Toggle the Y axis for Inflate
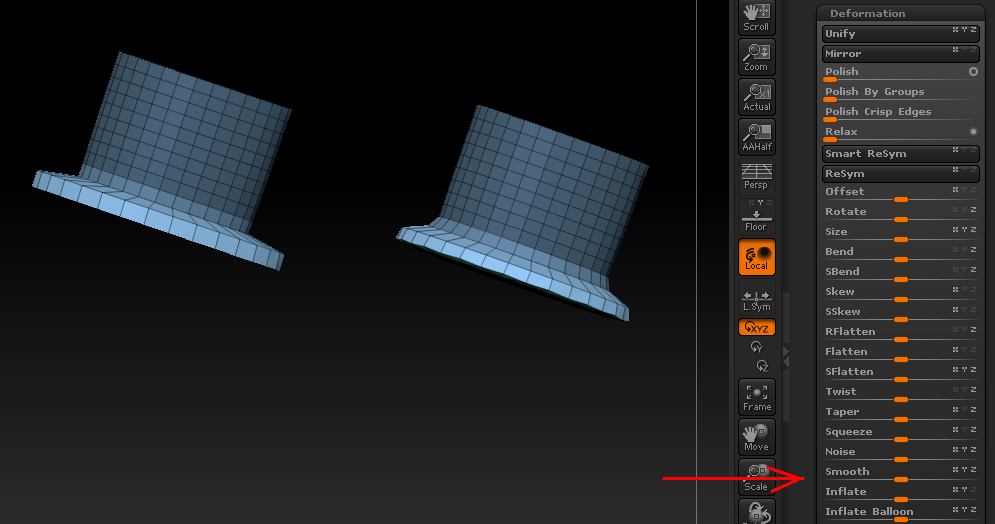 pyautogui.click(x=964, y=490)
